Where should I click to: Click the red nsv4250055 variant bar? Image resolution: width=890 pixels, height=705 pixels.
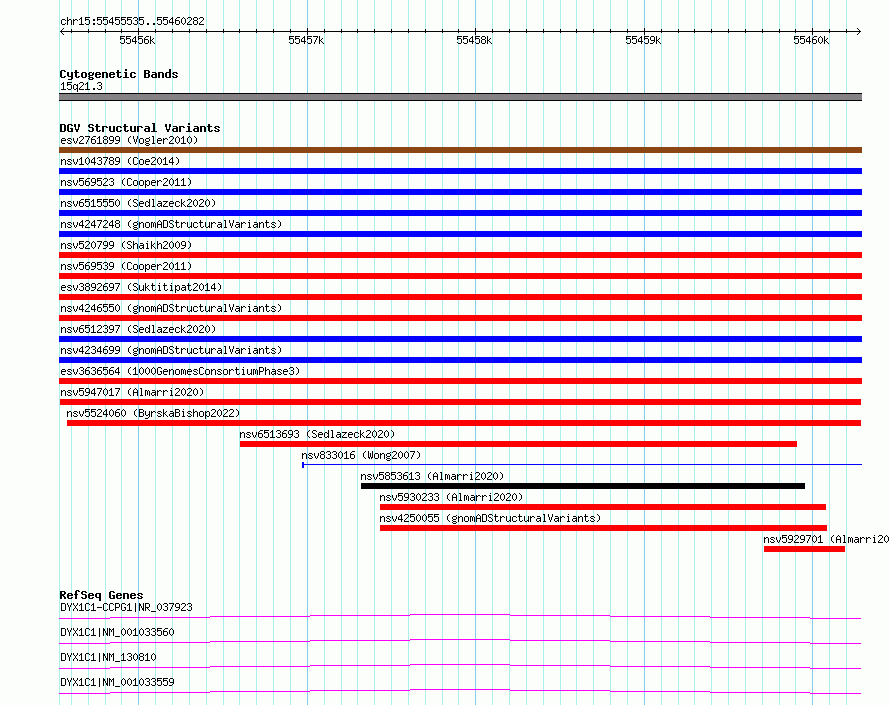click(603, 528)
